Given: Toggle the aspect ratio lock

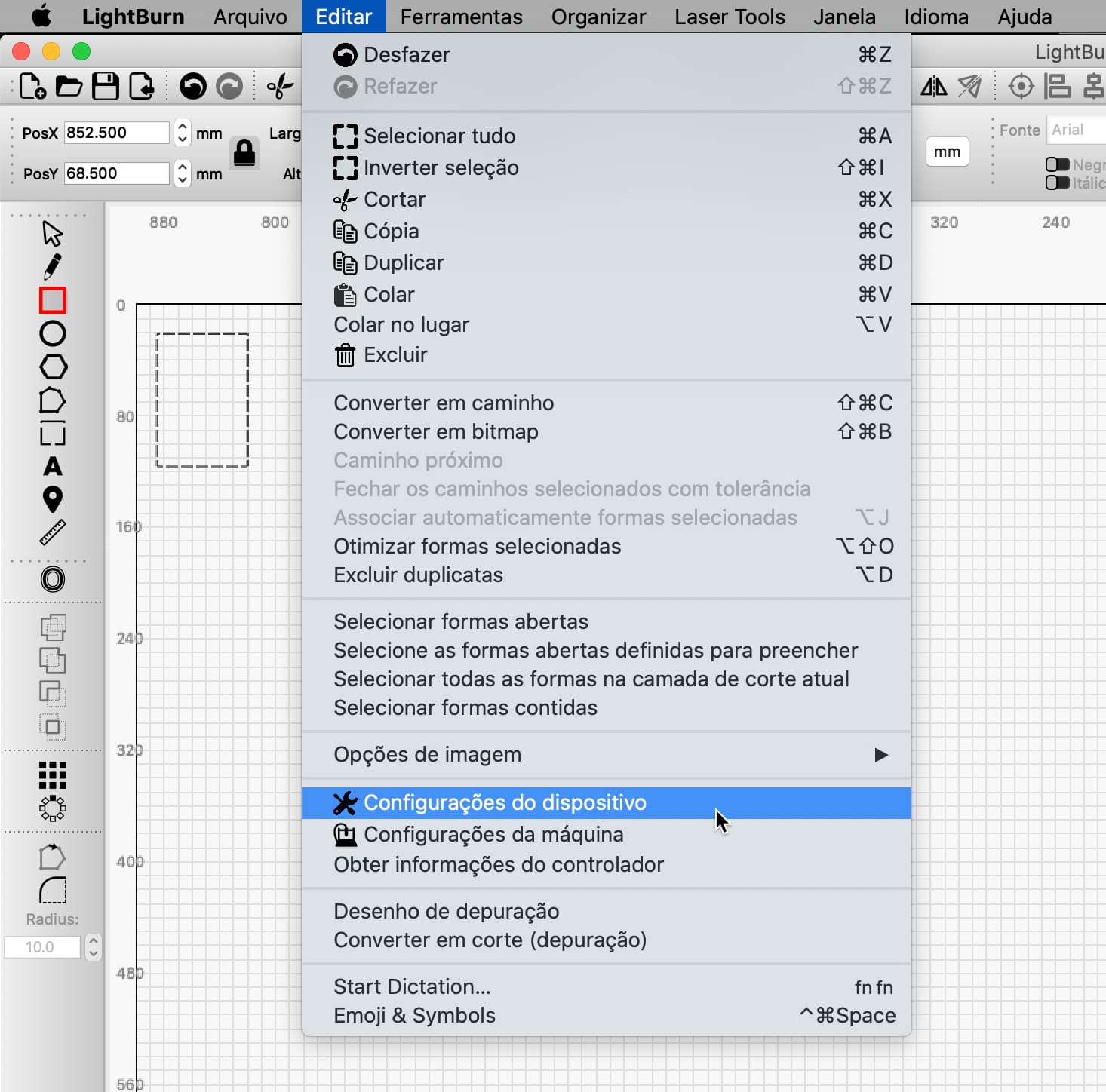Looking at the screenshot, I should pos(244,153).
